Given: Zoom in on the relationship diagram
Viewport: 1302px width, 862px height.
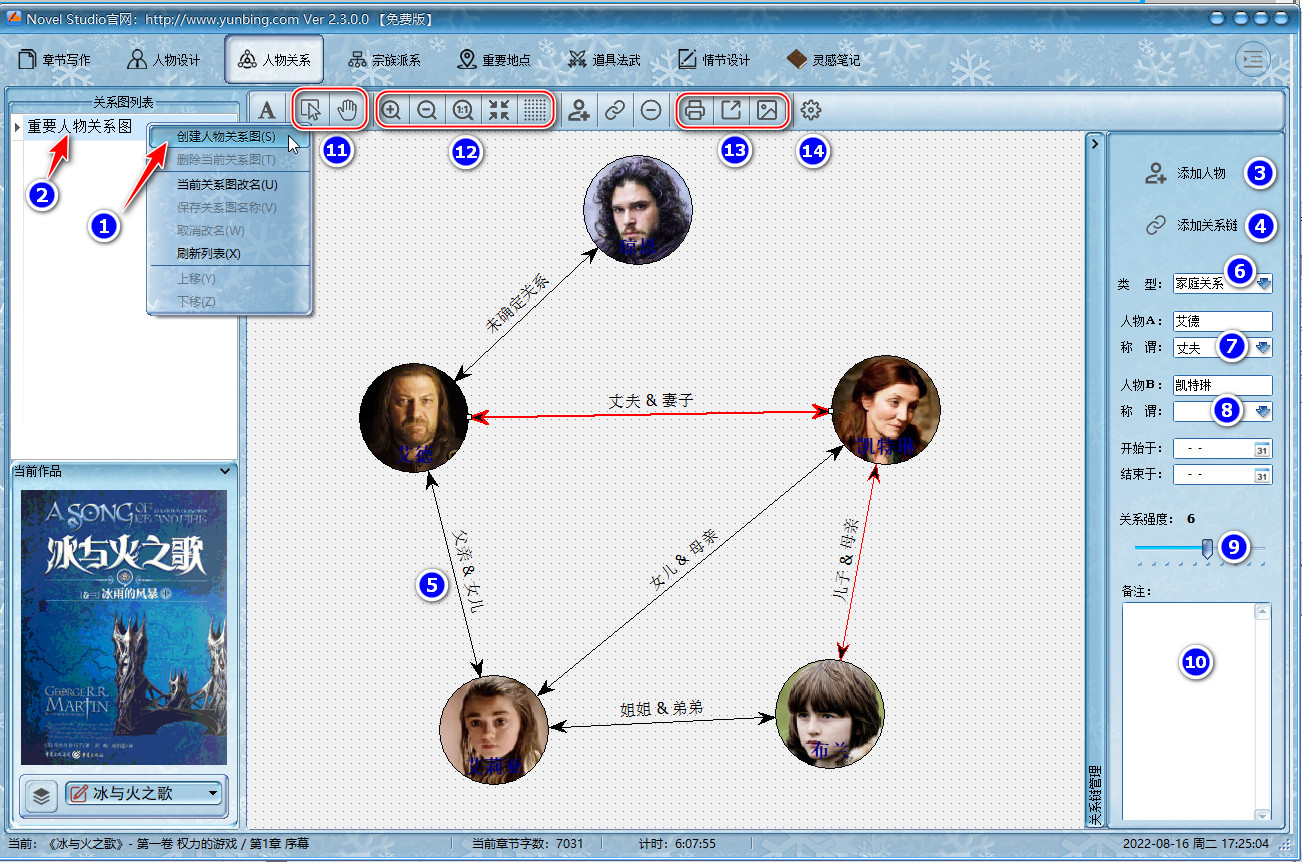Looking at the screenshot, I should (391, 110).
